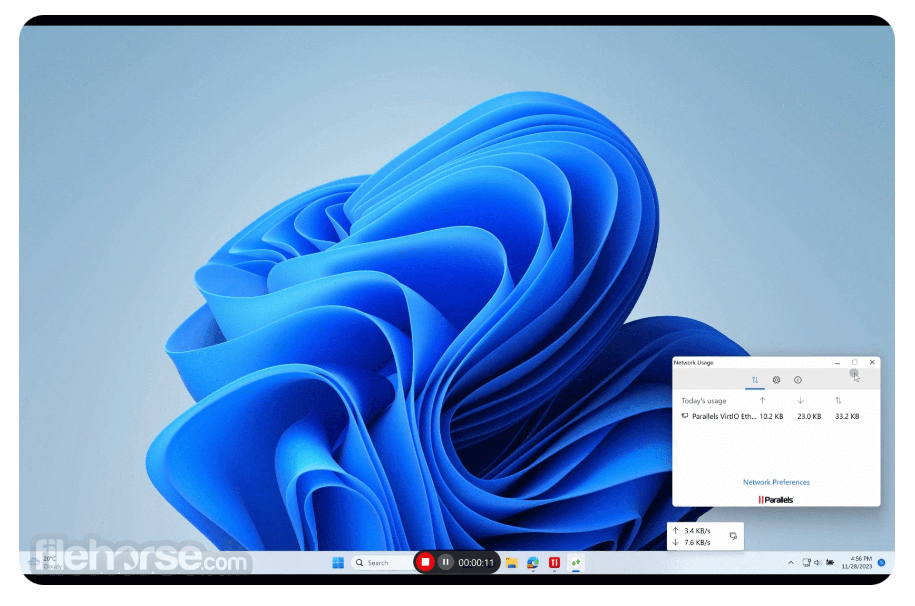The width and height of the screenshot is (915, 606).
Task: Click the Network Usage taskbar app icon
Action: pyautogui.click(x=576, y=563)
